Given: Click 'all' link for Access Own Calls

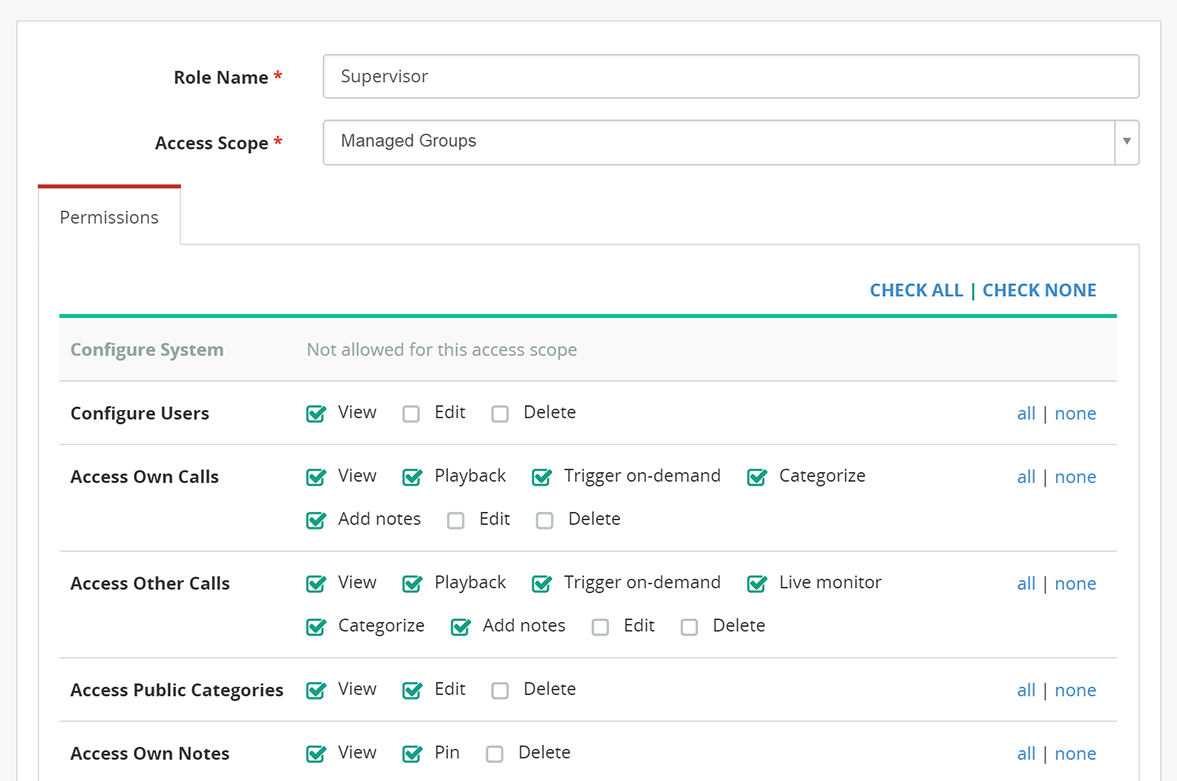Looking at the screenshot, I should click(1026, 477).
